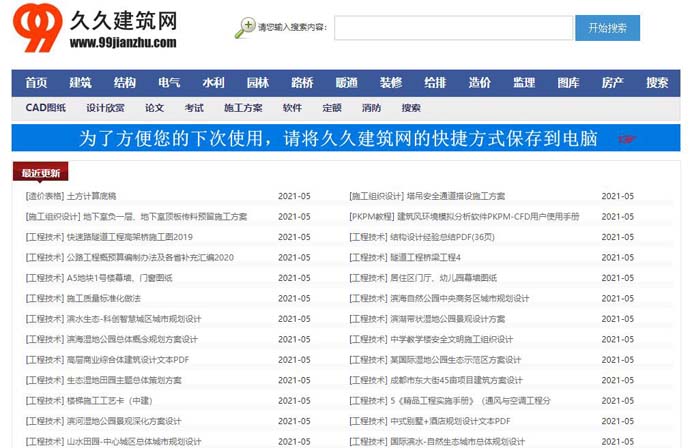Go to 考试 in the sub-navigation
Screen dimensions: 690x448
point(194,108)
